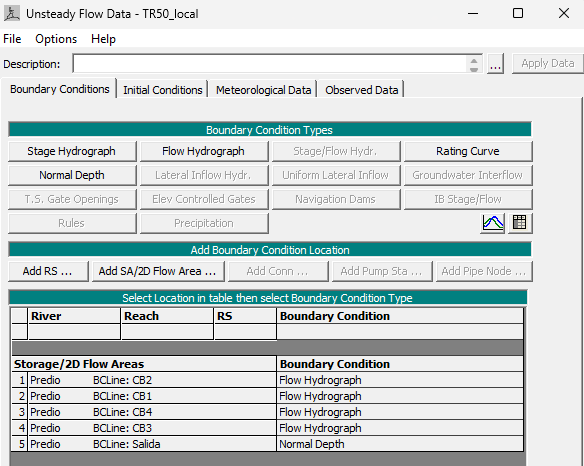
Task: Click the Add Pump Sta ... button
Action: click(382, 271)
